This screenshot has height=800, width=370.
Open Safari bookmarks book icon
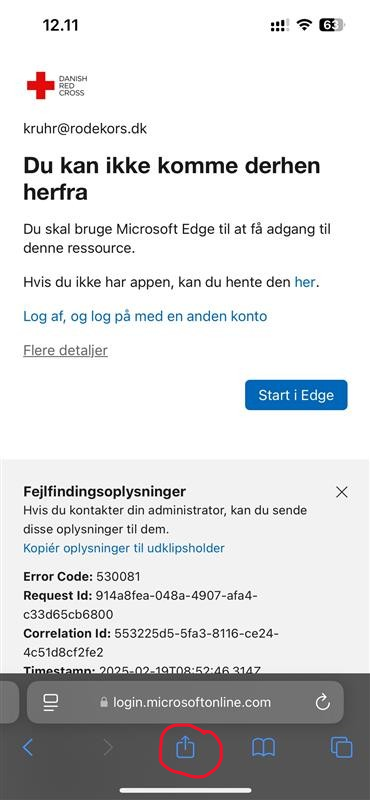pyautogui.click(x=263, y=748)
